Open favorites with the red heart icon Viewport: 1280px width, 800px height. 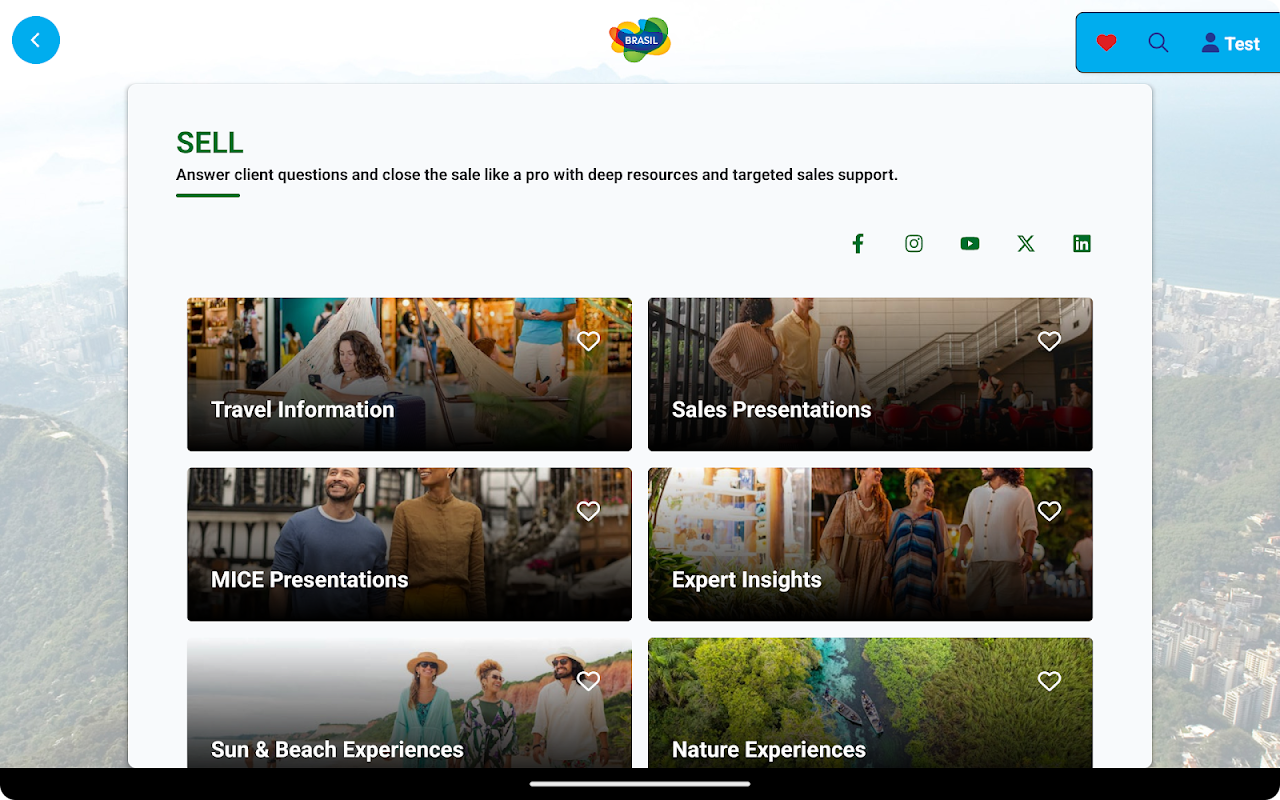(x=1106, y=43)
